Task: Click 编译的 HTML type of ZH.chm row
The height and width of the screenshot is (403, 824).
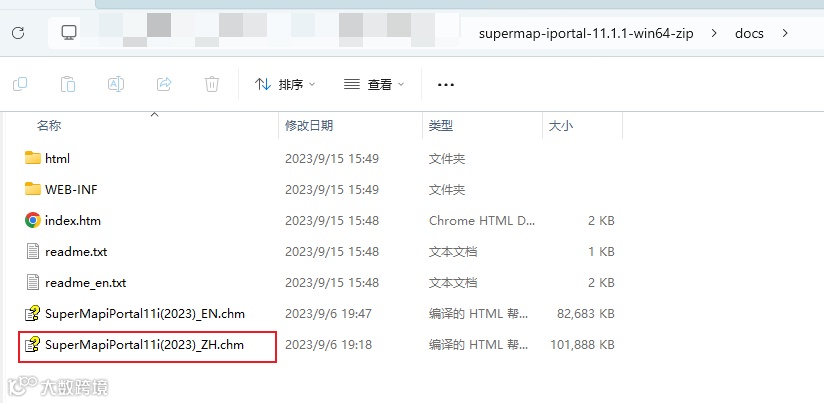Action: [x=479, y=345]
